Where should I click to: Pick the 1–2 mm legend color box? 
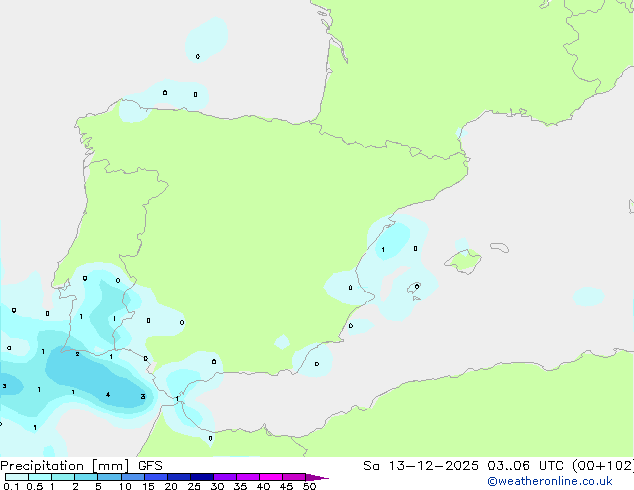tap(63, 477)
